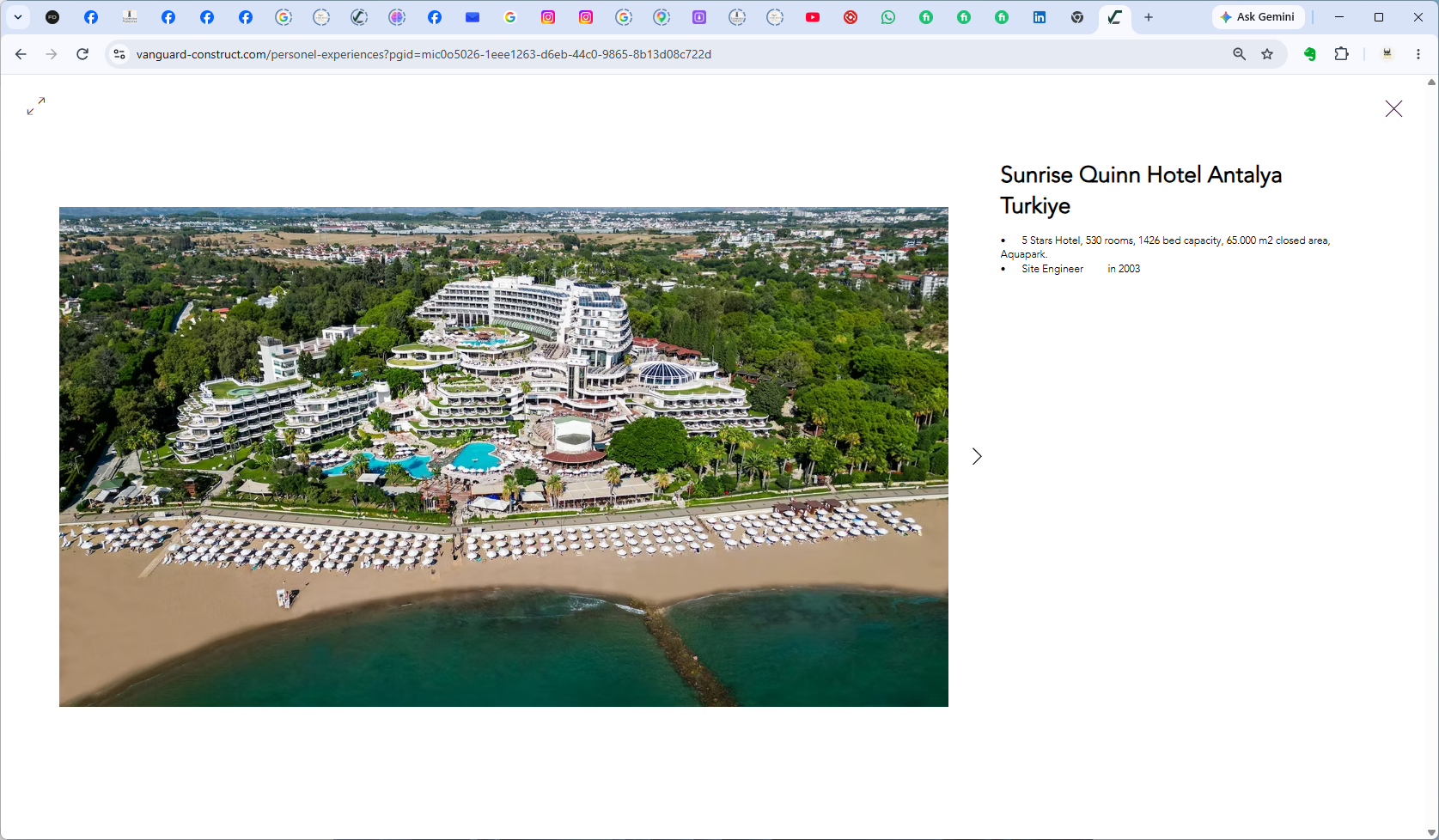Open the tab with Chrome logo favicon
The image size is (1439, 840).
click(x=1077, y=17)
